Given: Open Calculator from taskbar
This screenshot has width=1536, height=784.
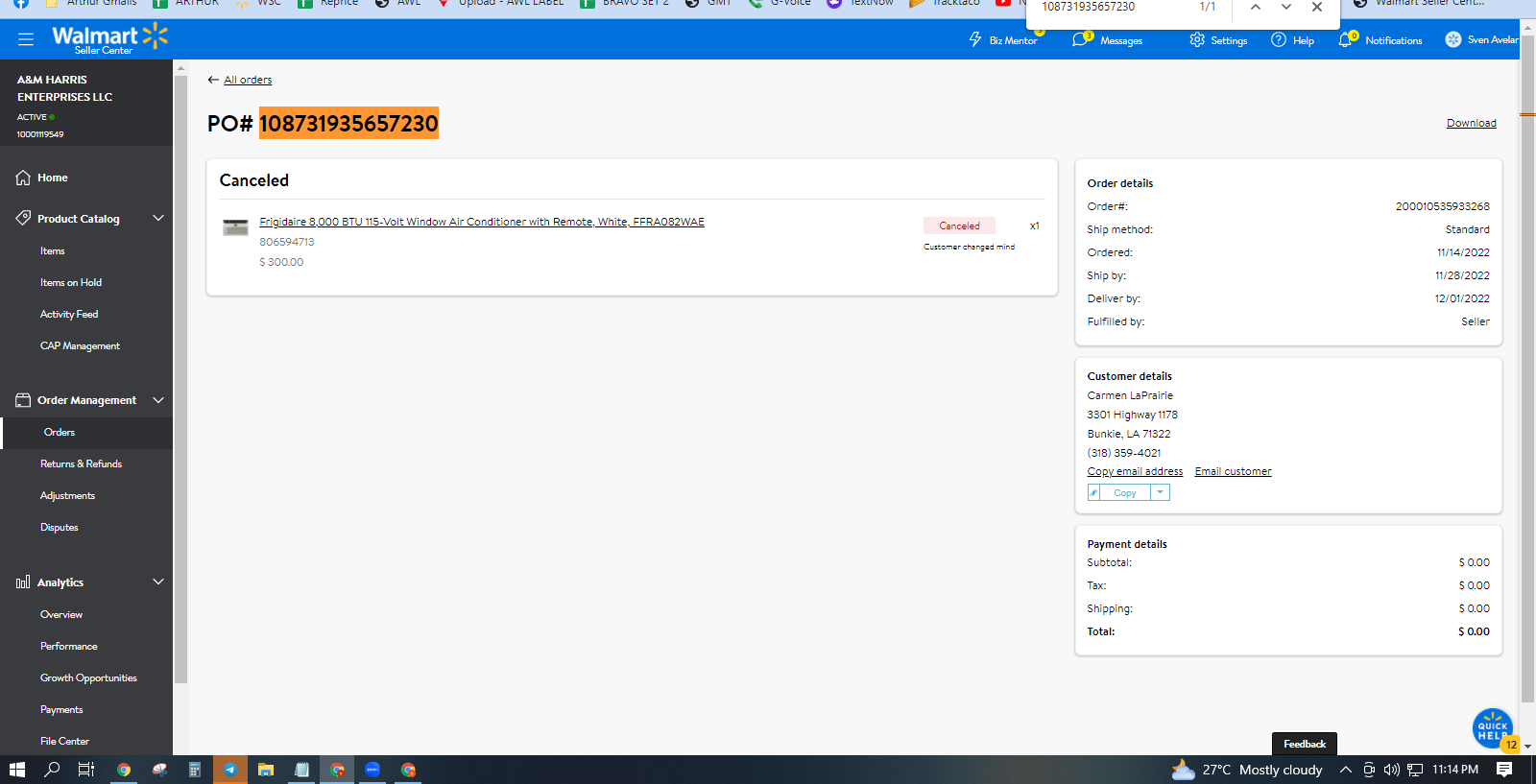Looking at the screenshot, I should coord(195,770).
